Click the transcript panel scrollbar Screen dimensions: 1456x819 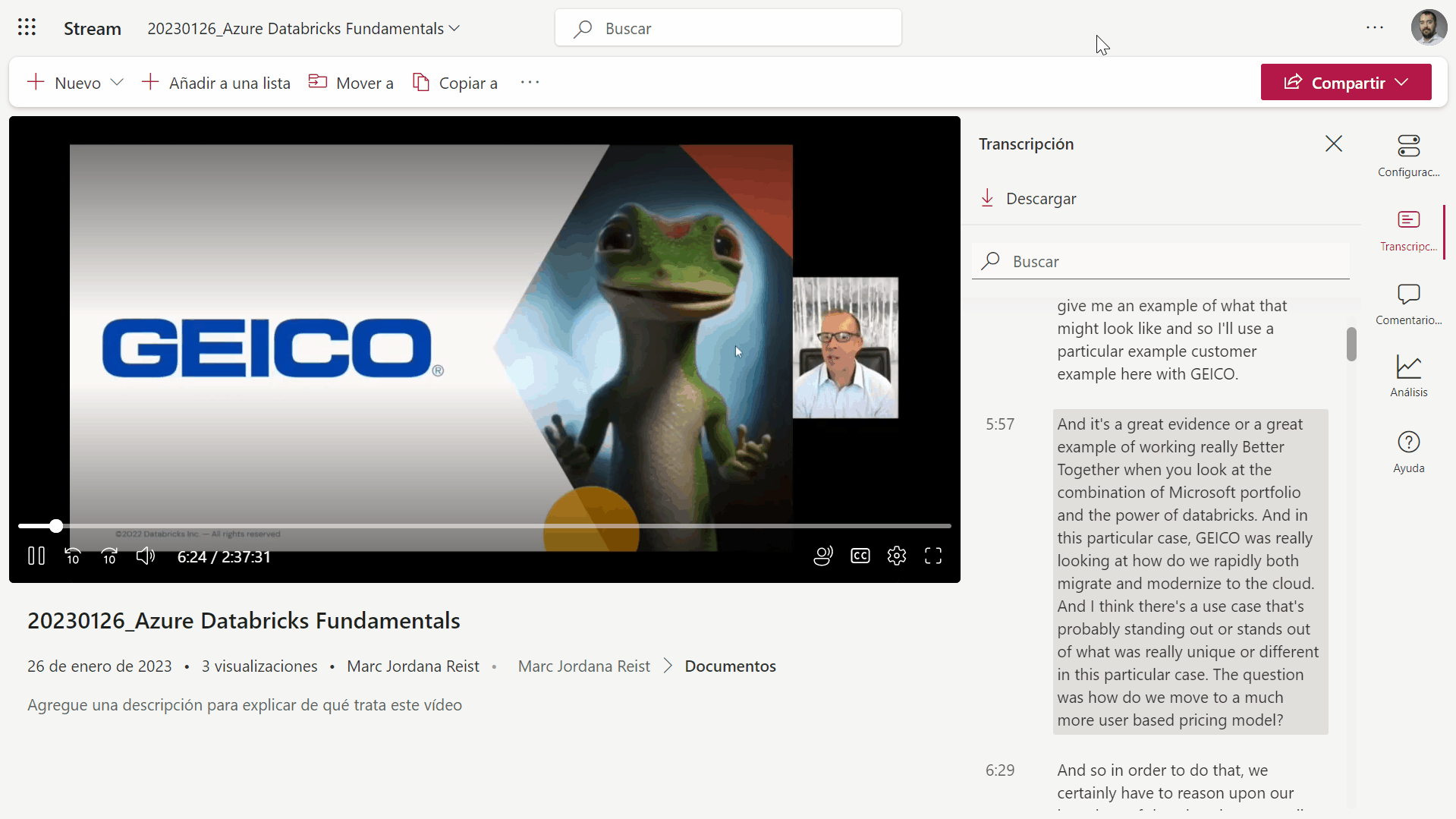click(1351, 344)
